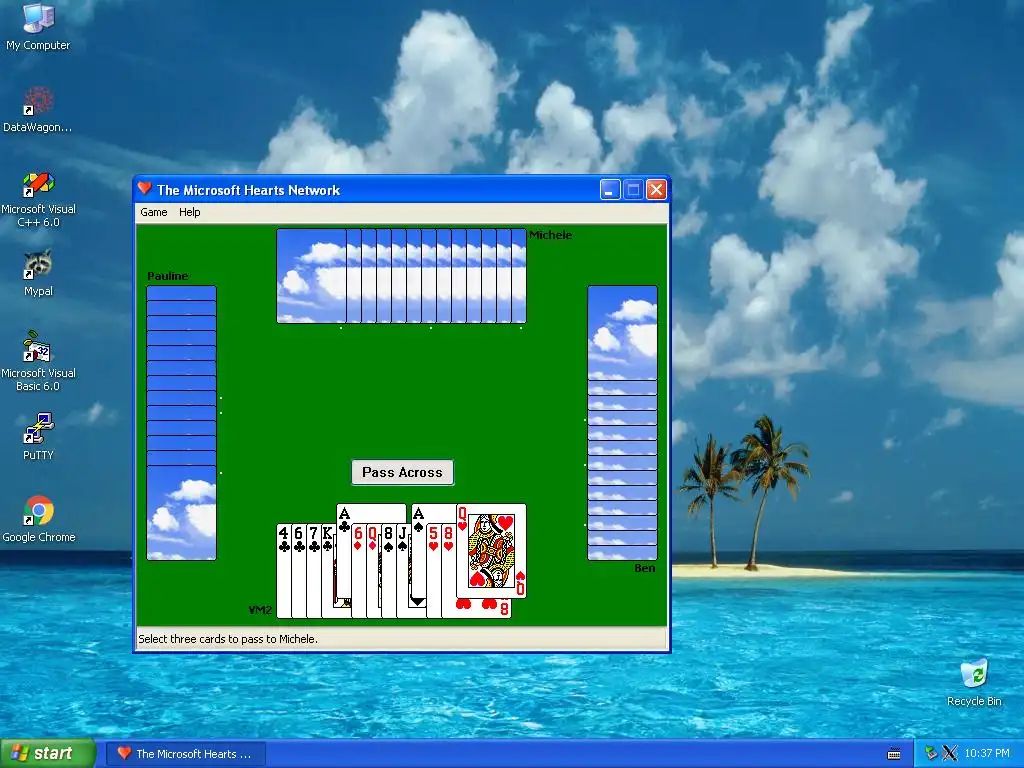Select the 5 of hearts card
Screen dimensions: 1024x768
[x=434, y=571]
